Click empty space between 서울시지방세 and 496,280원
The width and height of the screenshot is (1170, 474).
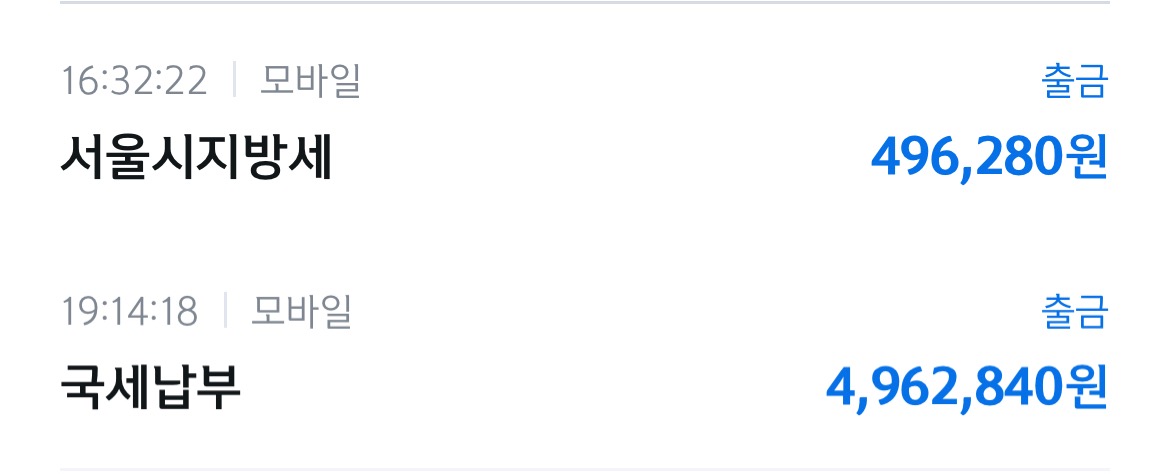600,158
